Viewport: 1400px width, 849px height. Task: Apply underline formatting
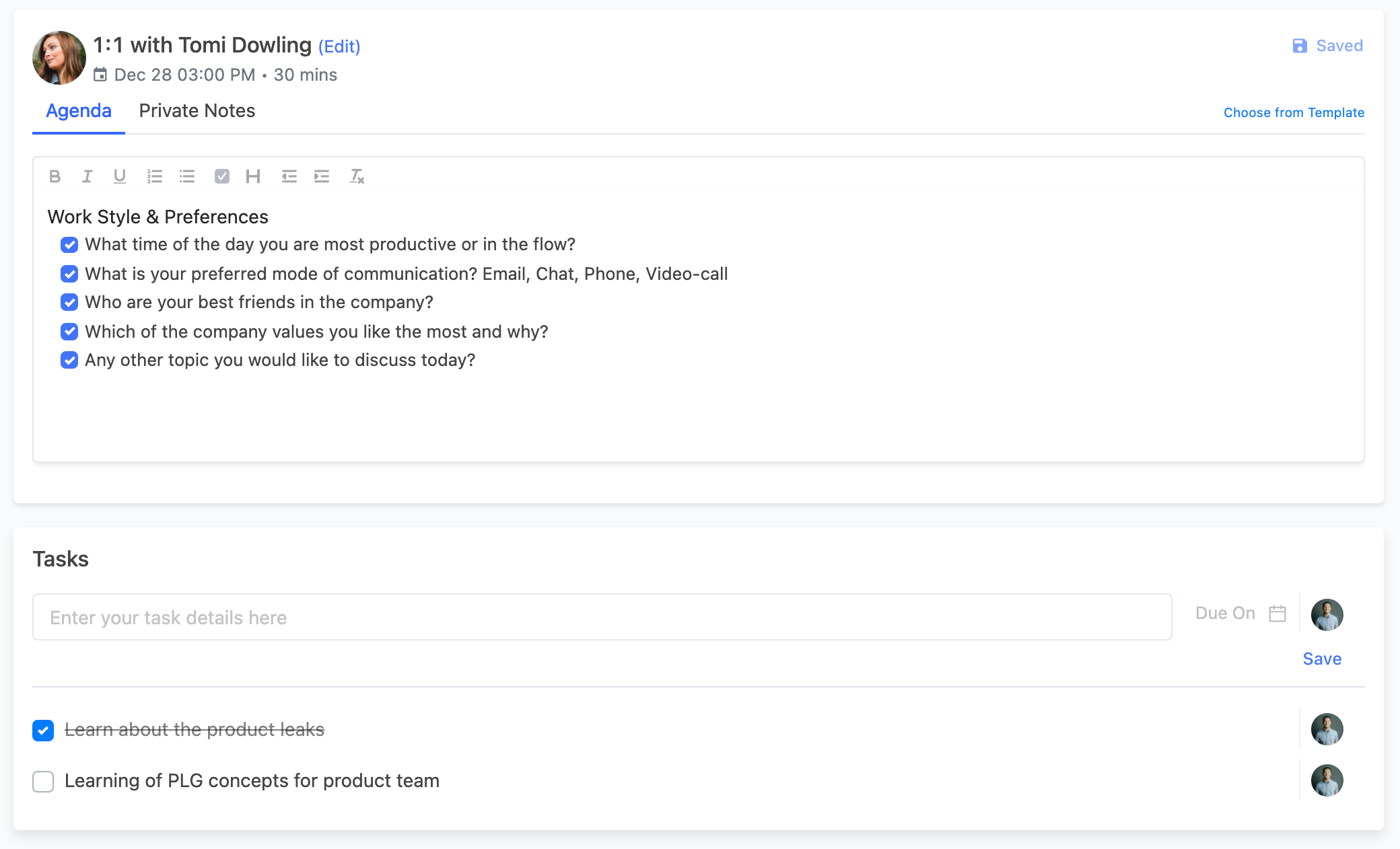(120, 176)
